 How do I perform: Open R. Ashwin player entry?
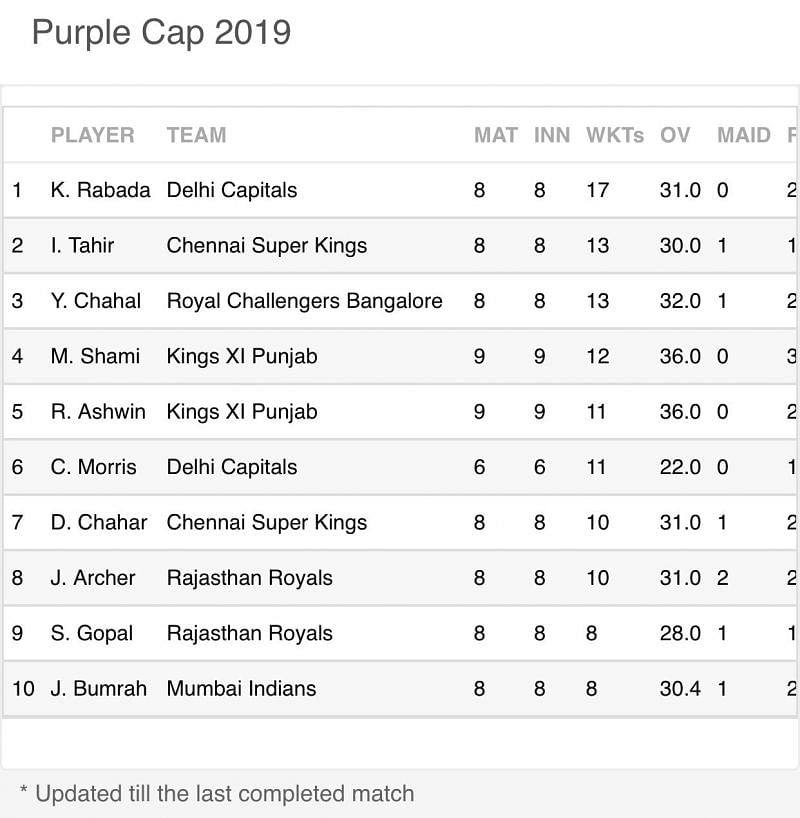click(x=98, y=412)
